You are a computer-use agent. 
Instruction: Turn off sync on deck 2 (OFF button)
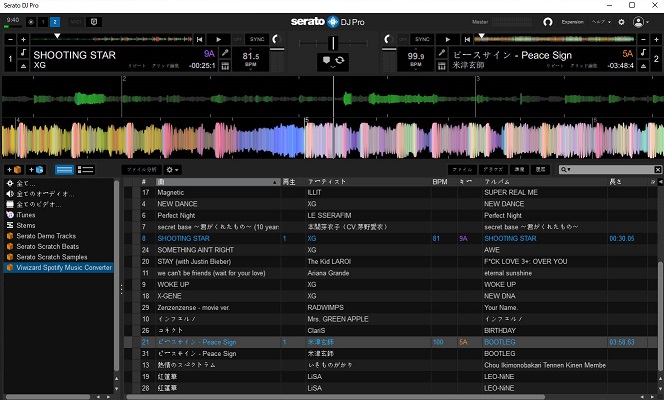coord(403,39)
